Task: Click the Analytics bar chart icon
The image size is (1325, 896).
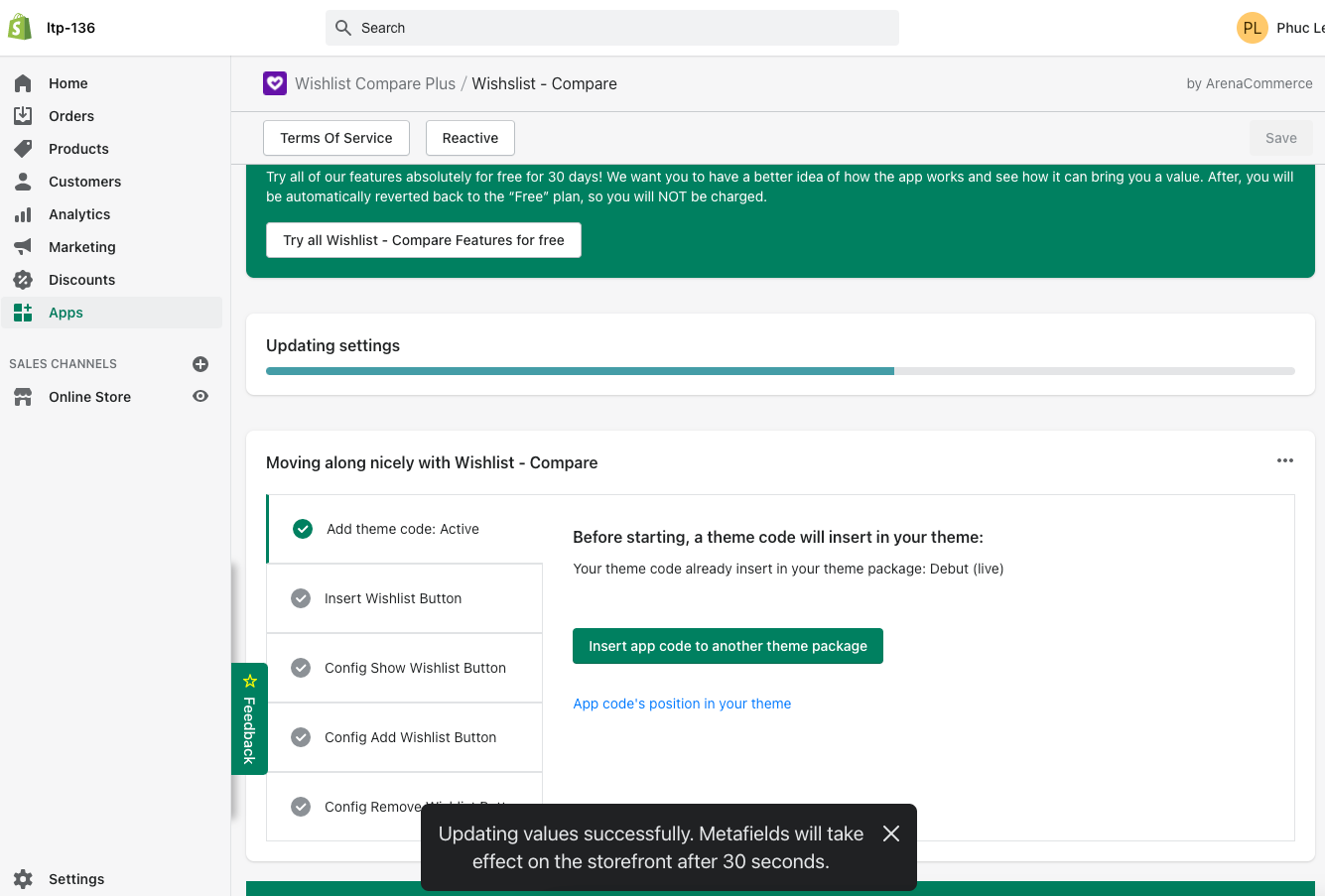Action: pyautogui.click(x=23, y=214)
